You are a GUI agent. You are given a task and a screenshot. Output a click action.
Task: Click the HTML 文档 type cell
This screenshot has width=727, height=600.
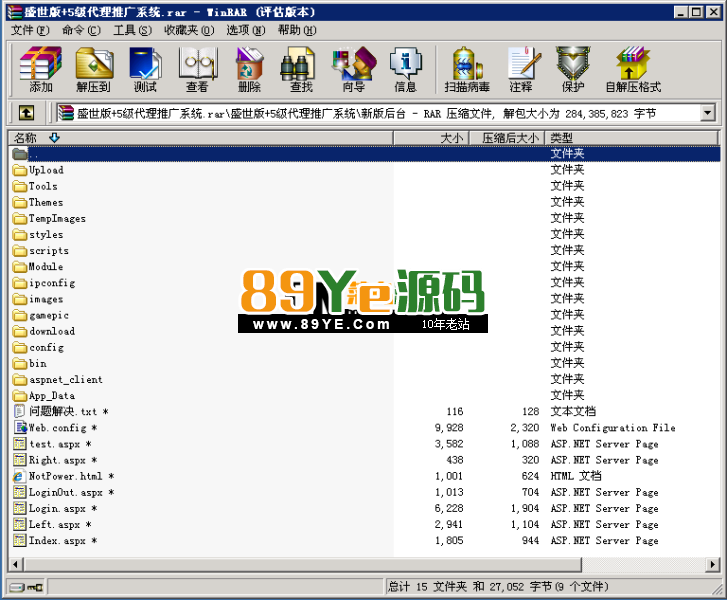(576, 476)
